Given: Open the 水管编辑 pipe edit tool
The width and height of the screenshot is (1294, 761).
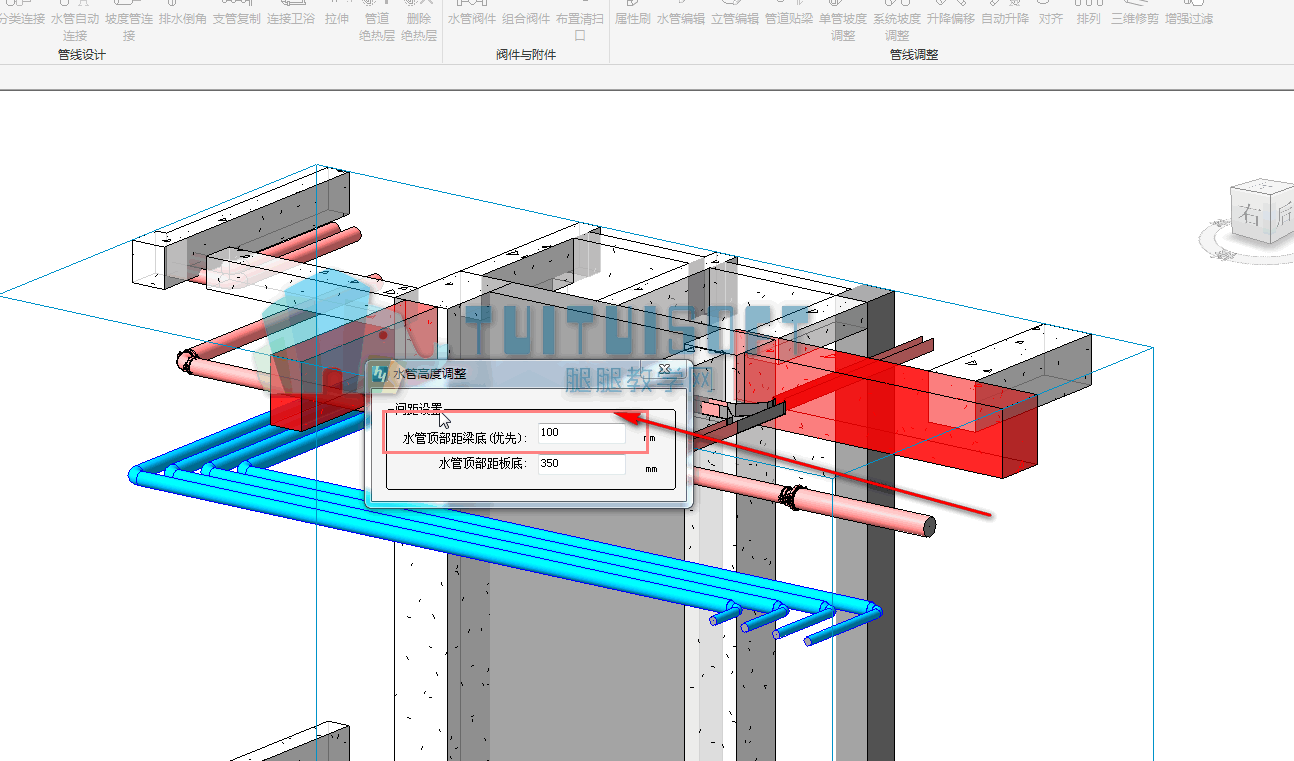Looking at the screenshot, I should point(681,15).
